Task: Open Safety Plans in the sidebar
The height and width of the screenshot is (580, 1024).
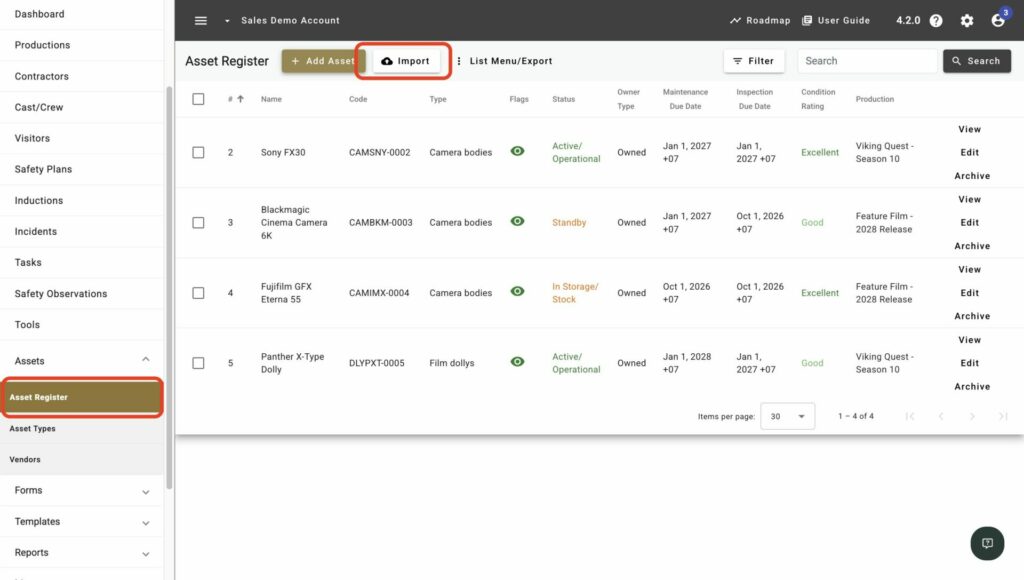Action: (x=82, y=169)
